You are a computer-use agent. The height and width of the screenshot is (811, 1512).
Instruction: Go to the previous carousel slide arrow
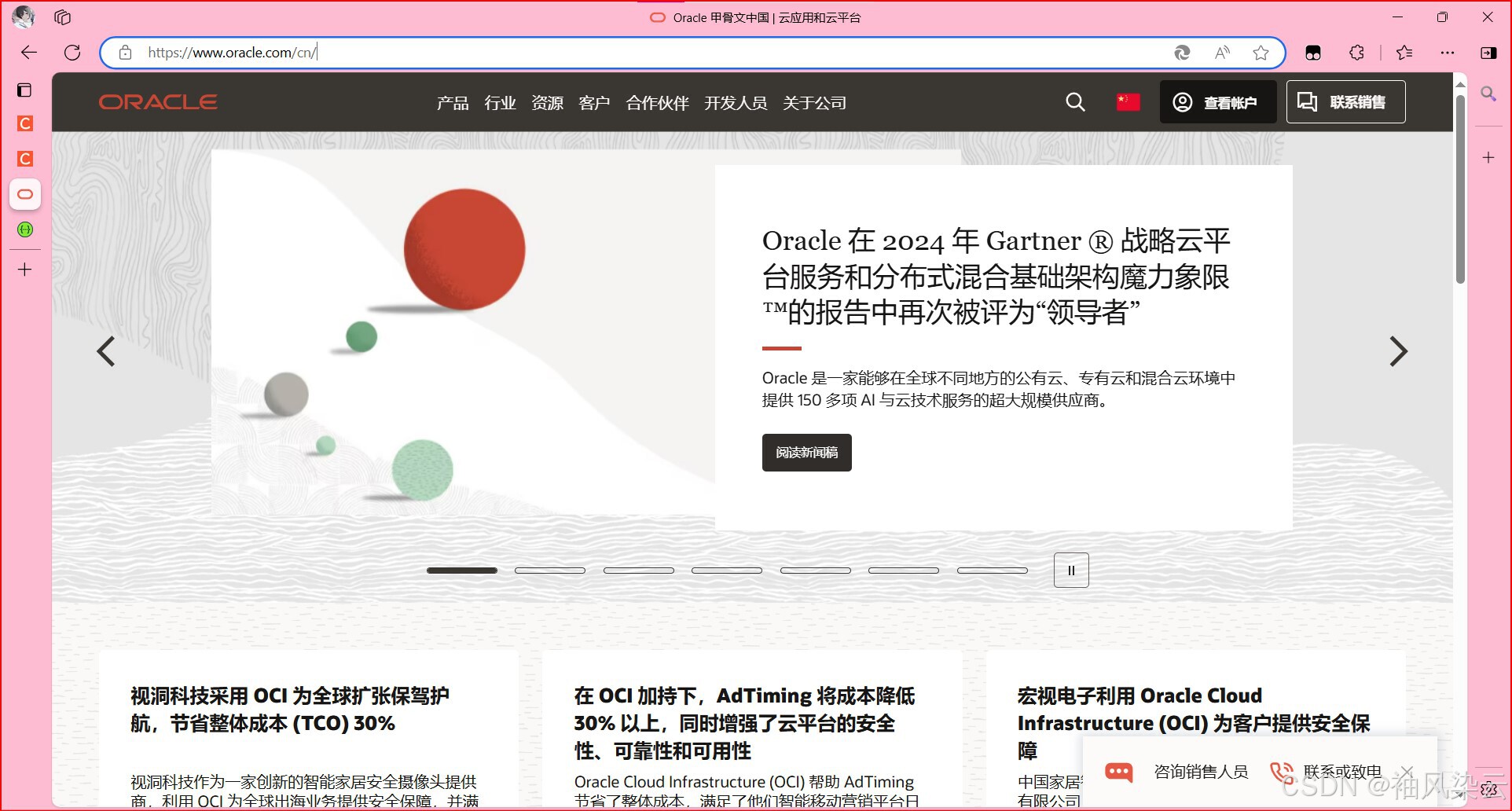[106, 351]
